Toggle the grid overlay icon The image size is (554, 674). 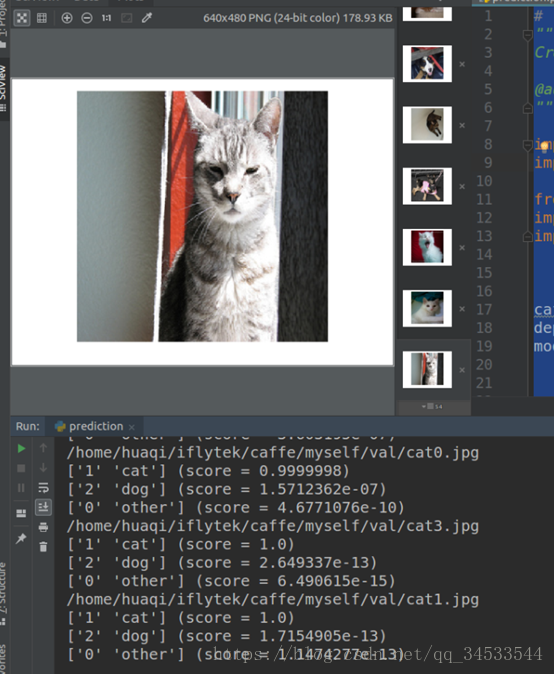42,18
